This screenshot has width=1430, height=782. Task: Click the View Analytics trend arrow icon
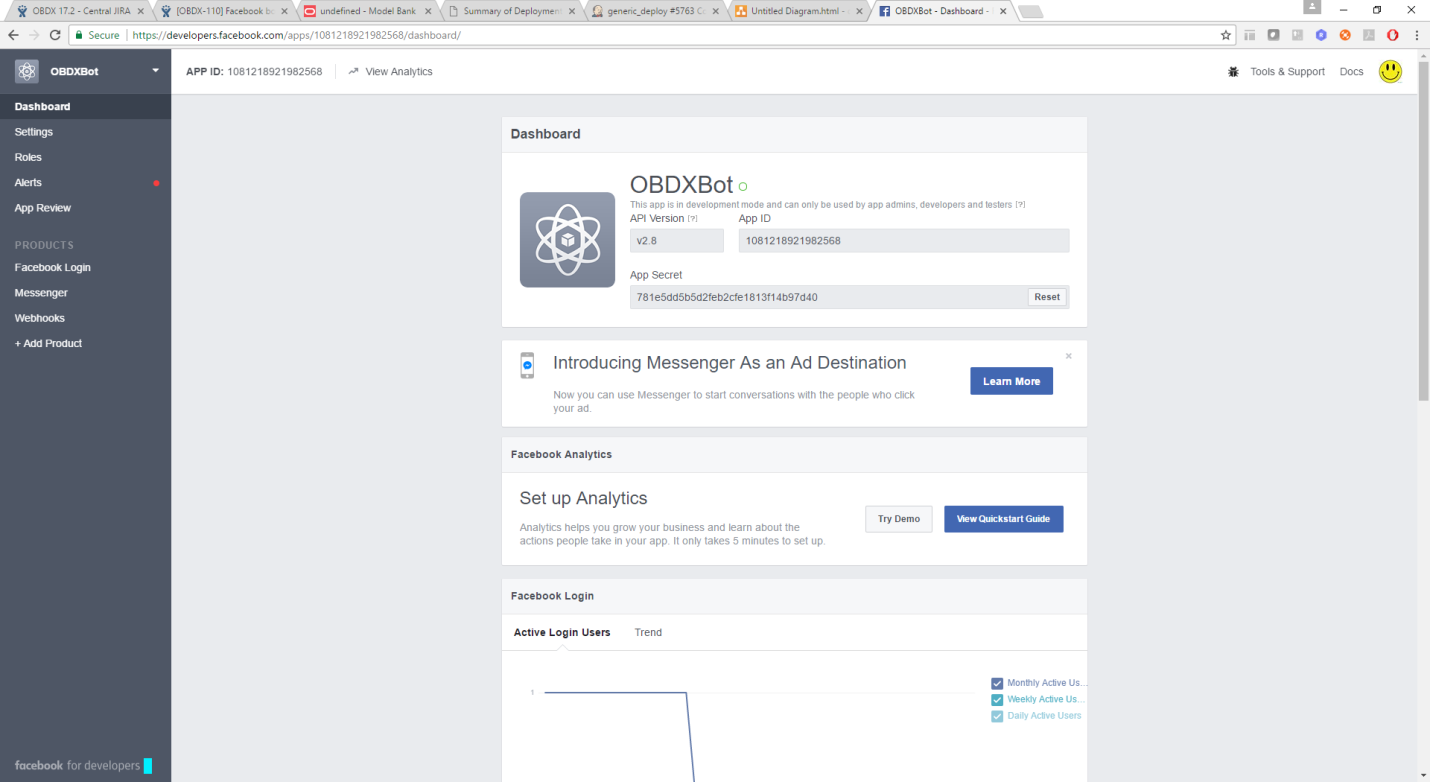pyautogui.click(x=353, y=72)
